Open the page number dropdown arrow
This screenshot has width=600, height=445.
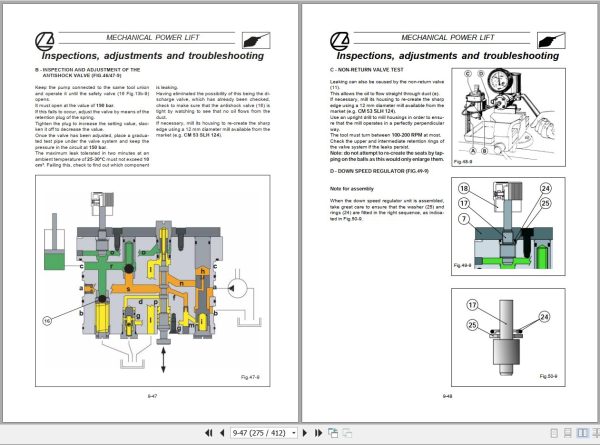pos(293,433)
